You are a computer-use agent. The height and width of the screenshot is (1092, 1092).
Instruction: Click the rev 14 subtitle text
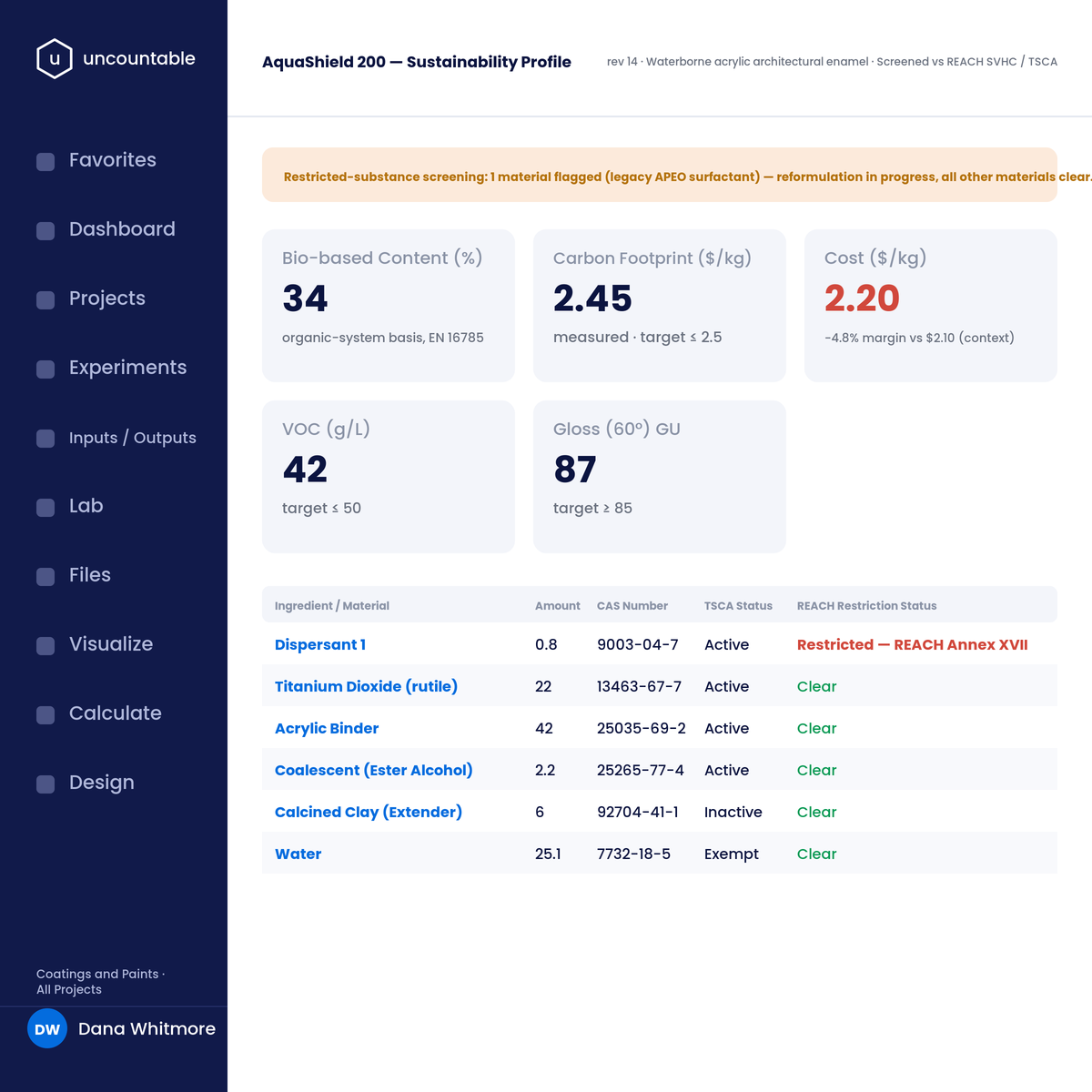(x=832, y=62)
